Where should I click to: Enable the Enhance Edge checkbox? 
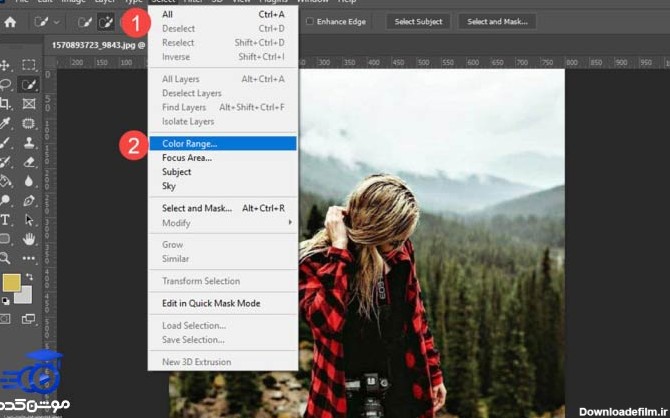coord(310,22)
